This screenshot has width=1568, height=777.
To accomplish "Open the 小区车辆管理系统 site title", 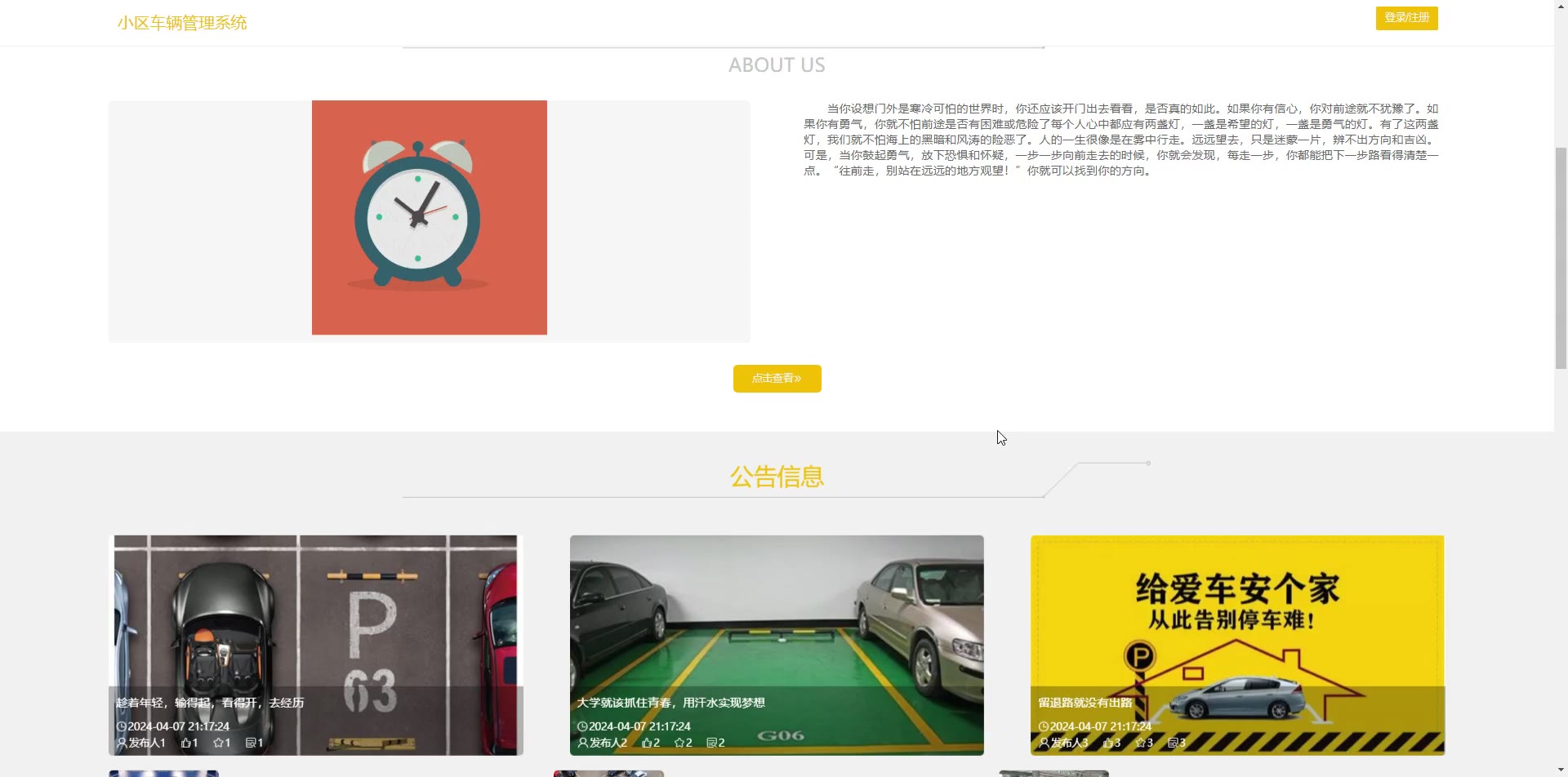I will (182, 23).
